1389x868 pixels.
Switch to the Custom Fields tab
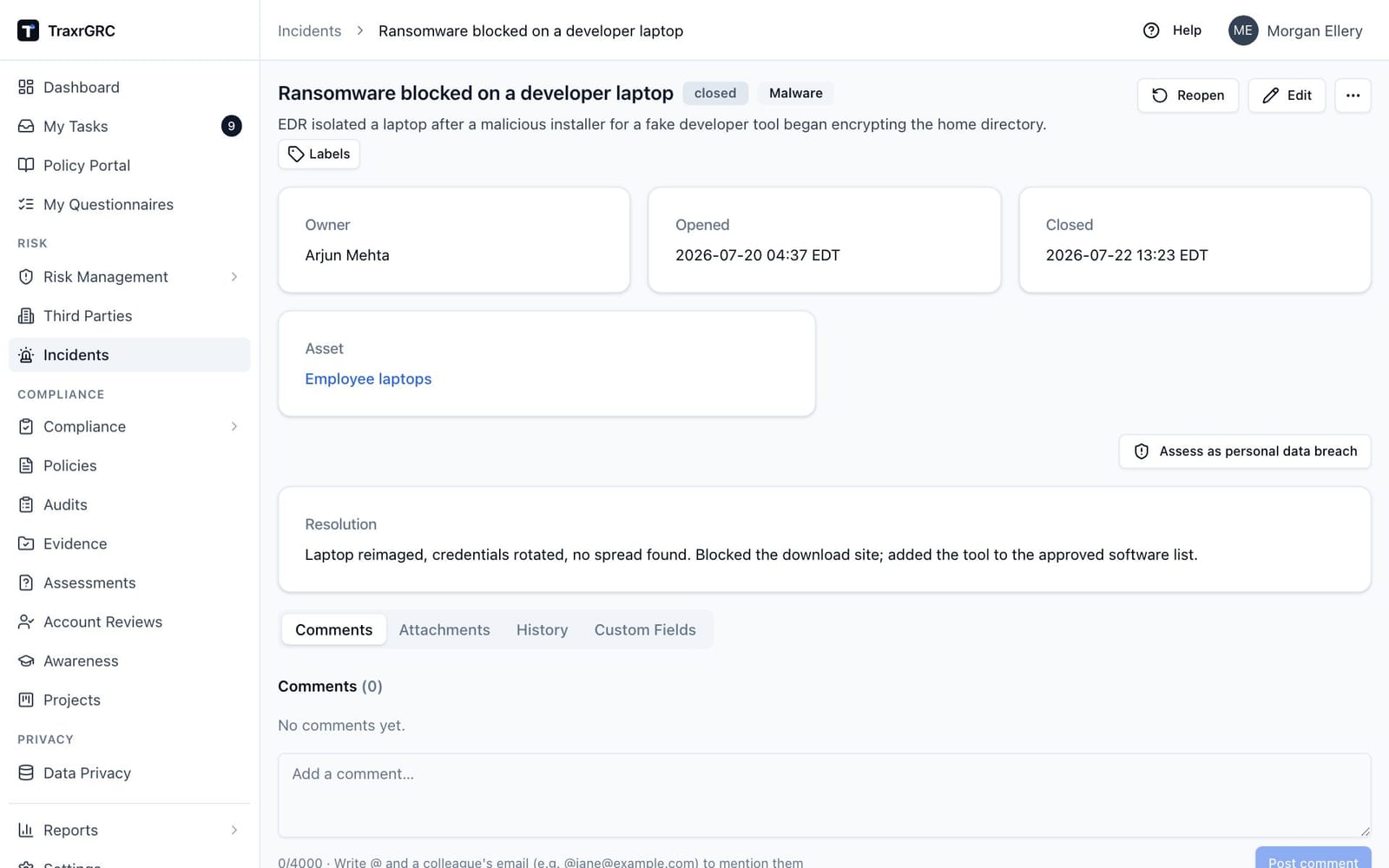[x=645, y=629]
